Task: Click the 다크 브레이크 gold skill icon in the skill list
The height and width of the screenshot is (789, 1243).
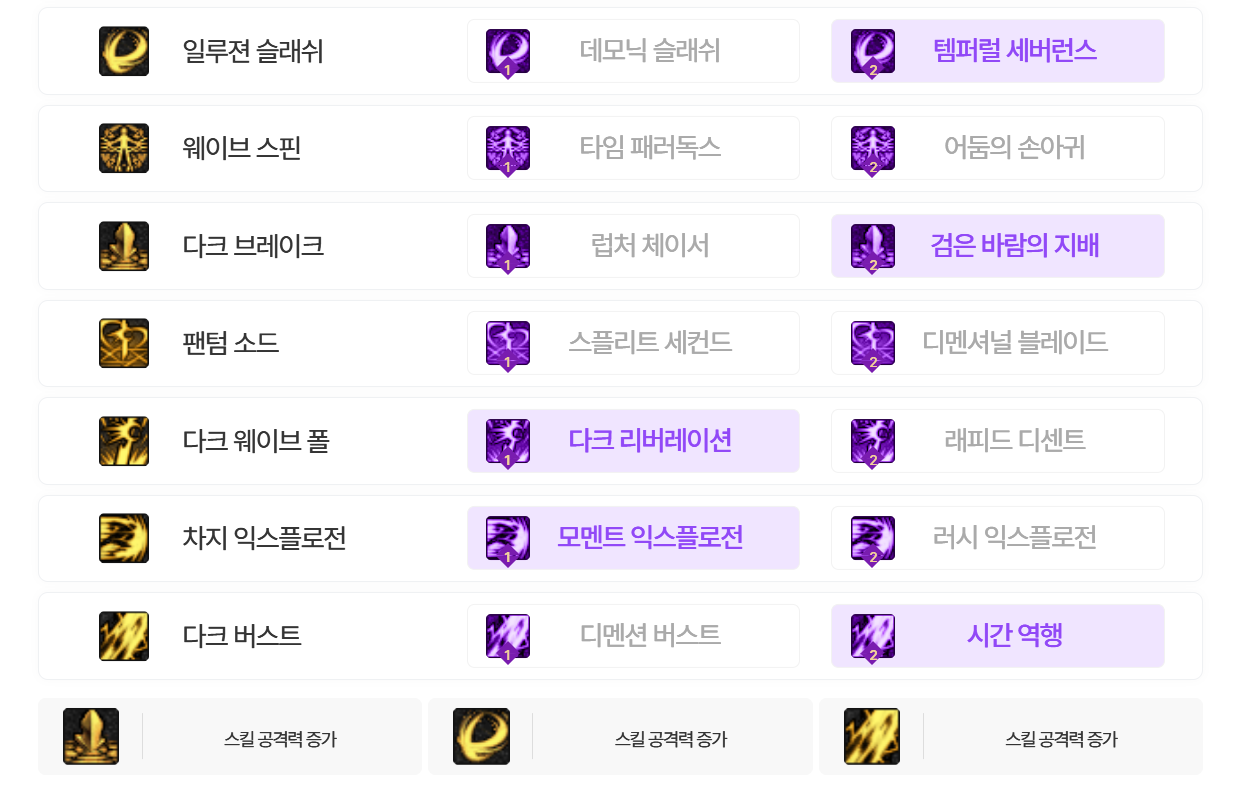Action: click(124, 246)
